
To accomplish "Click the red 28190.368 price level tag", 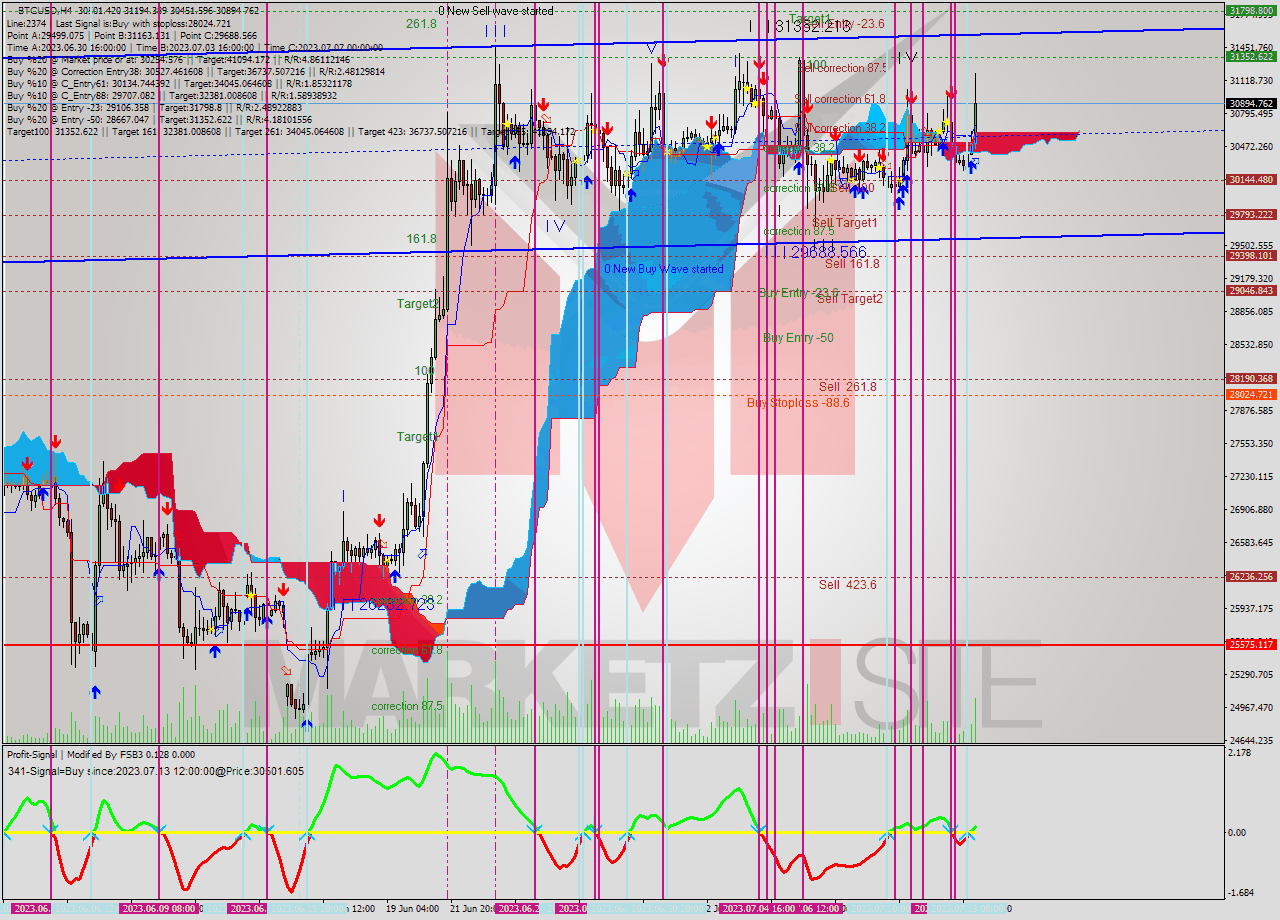I will [x=1251, y=379].
